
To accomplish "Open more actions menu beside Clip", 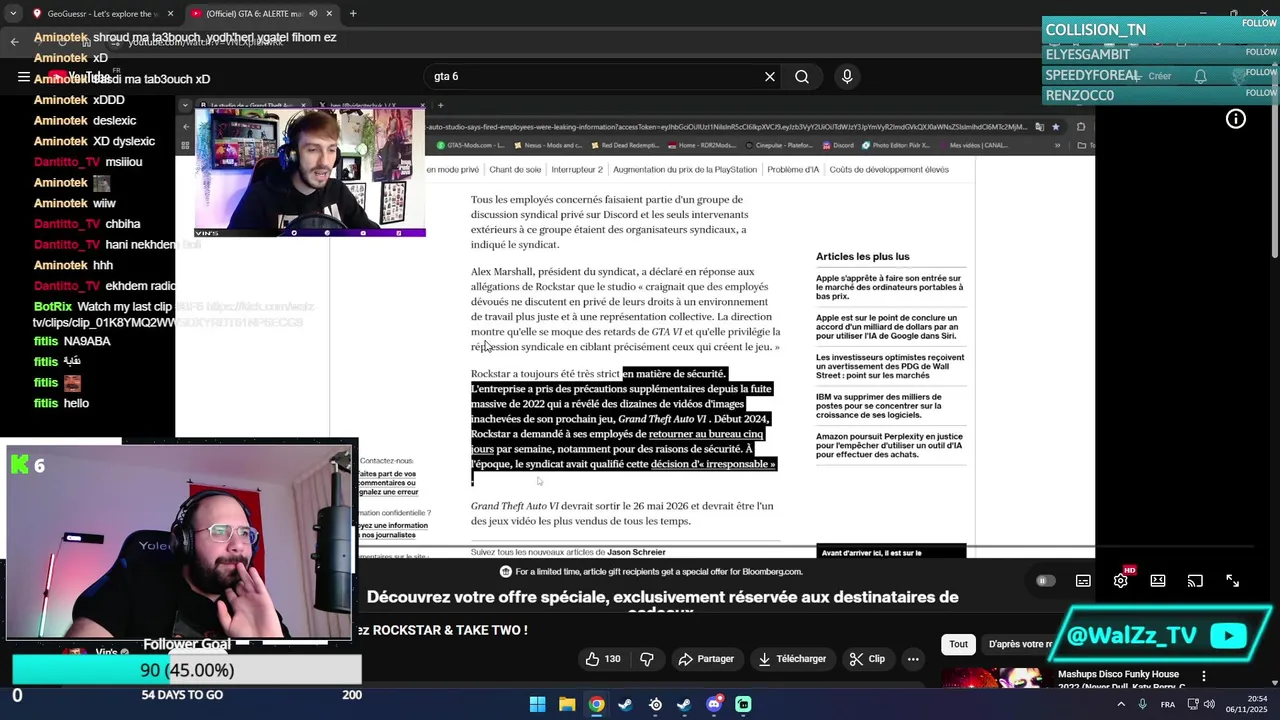I will tap(913, 659).
